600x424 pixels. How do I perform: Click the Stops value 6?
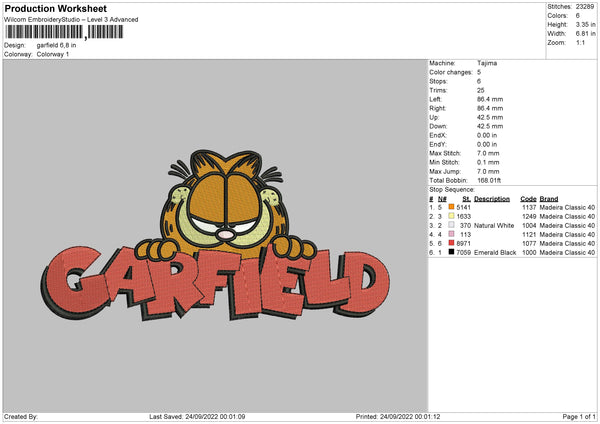[x=479, y=81]
